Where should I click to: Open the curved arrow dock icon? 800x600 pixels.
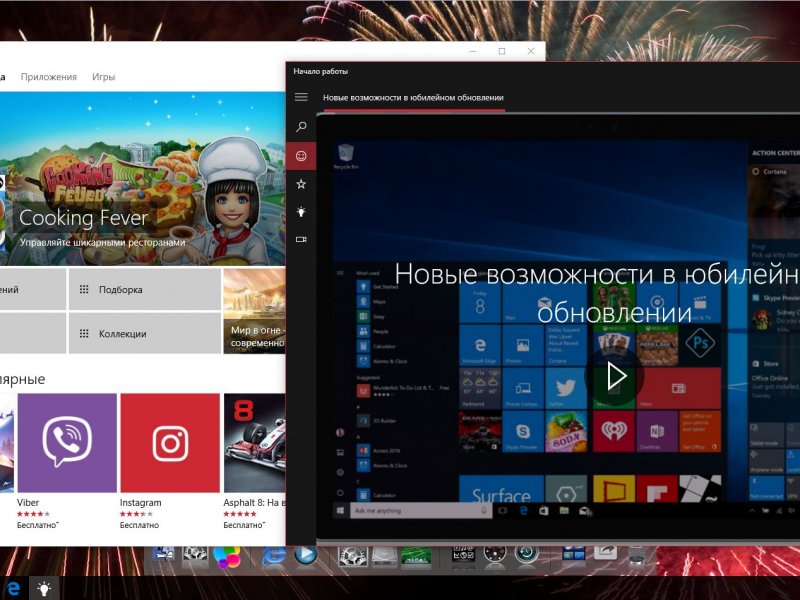click(x=605, y=553)
